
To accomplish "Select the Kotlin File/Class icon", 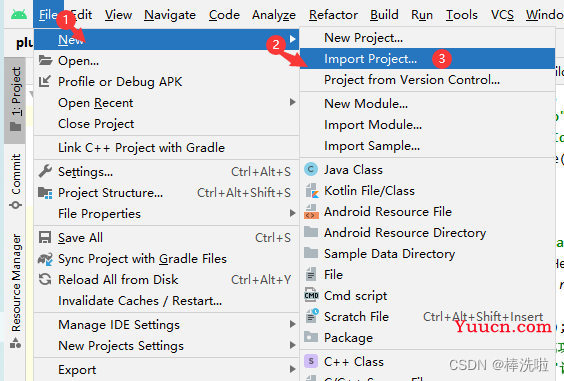I will tap(311, 191).
